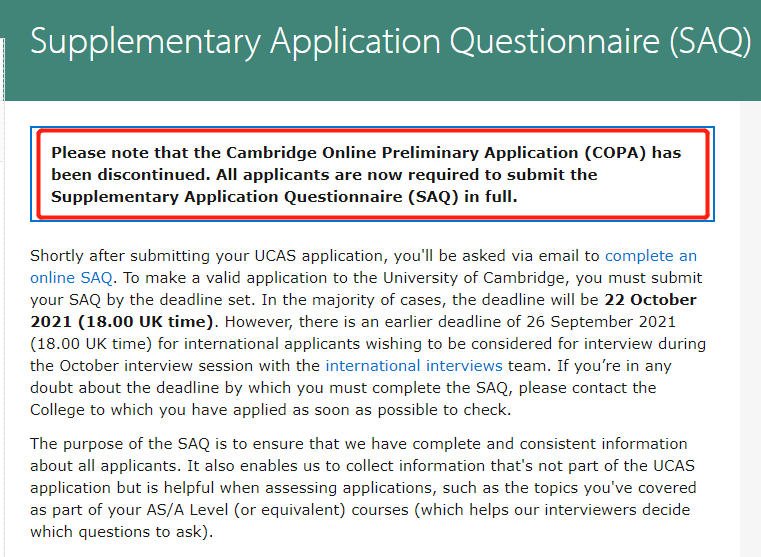Follow the "online SAQ" link continuation
Image resolution: width=761 pixels, height=557 pixels.
coord(71,278)
